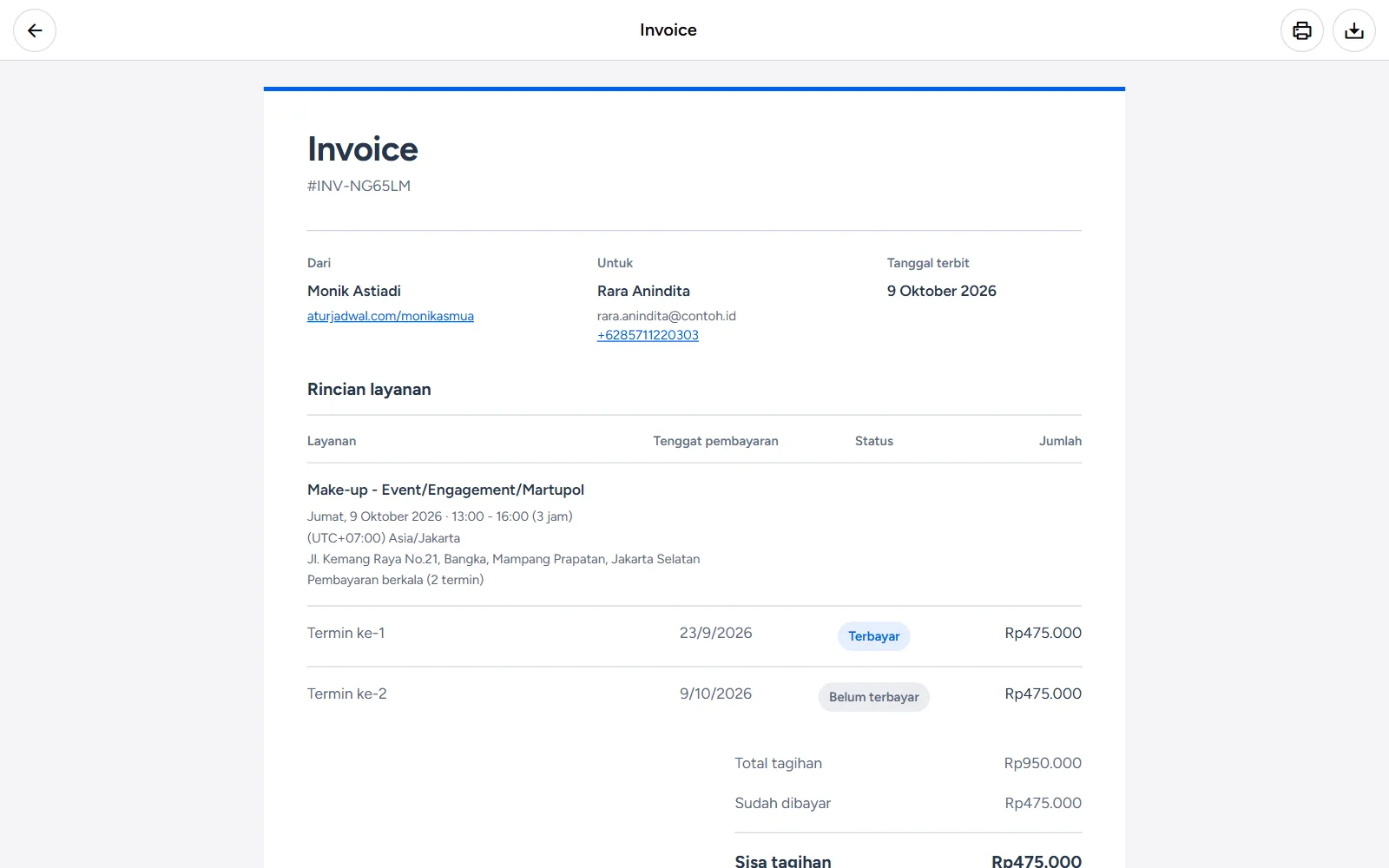This screenshot has height=868, width=1389.
Task: Click the email rara.anindita@contoh.id
Action: tap(667, 316)
